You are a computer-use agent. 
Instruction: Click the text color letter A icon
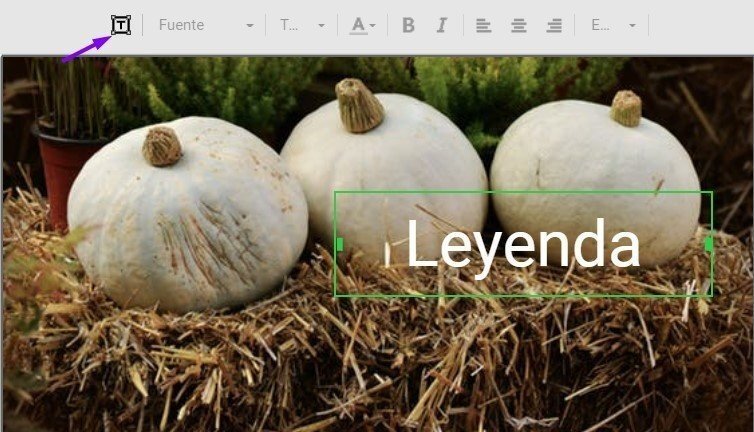click(x=358, y=25)
